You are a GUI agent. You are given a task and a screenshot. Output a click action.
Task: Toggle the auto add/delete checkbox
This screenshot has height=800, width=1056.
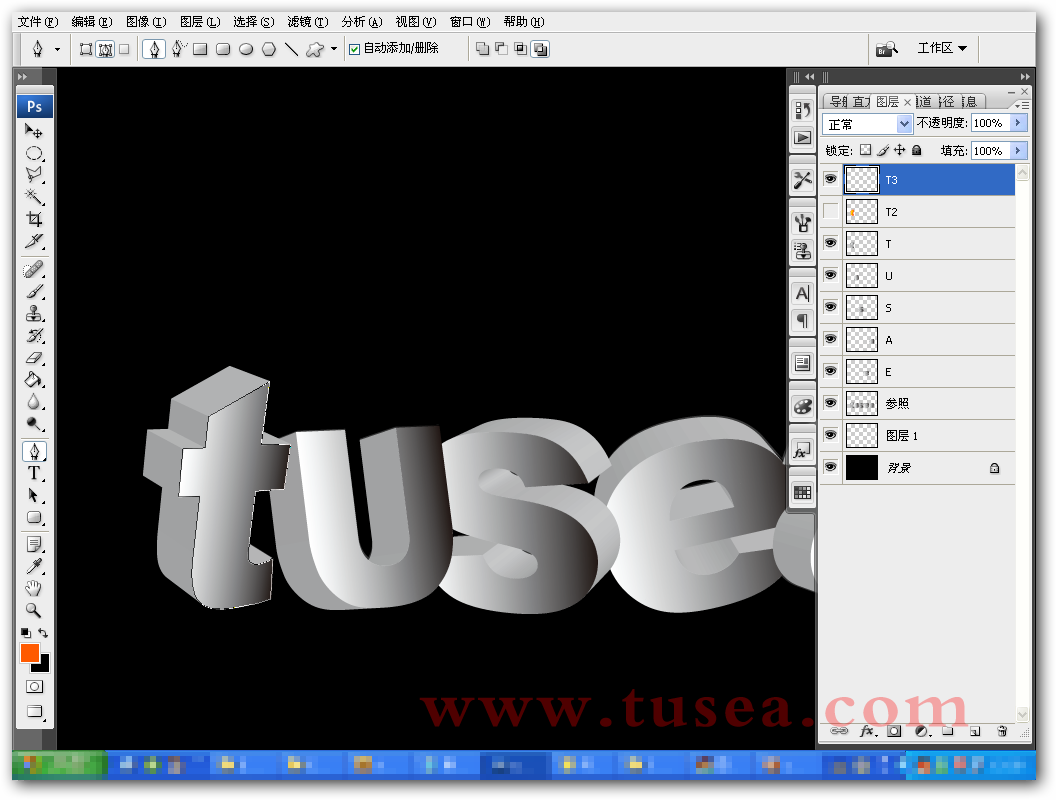pos(354,49)
